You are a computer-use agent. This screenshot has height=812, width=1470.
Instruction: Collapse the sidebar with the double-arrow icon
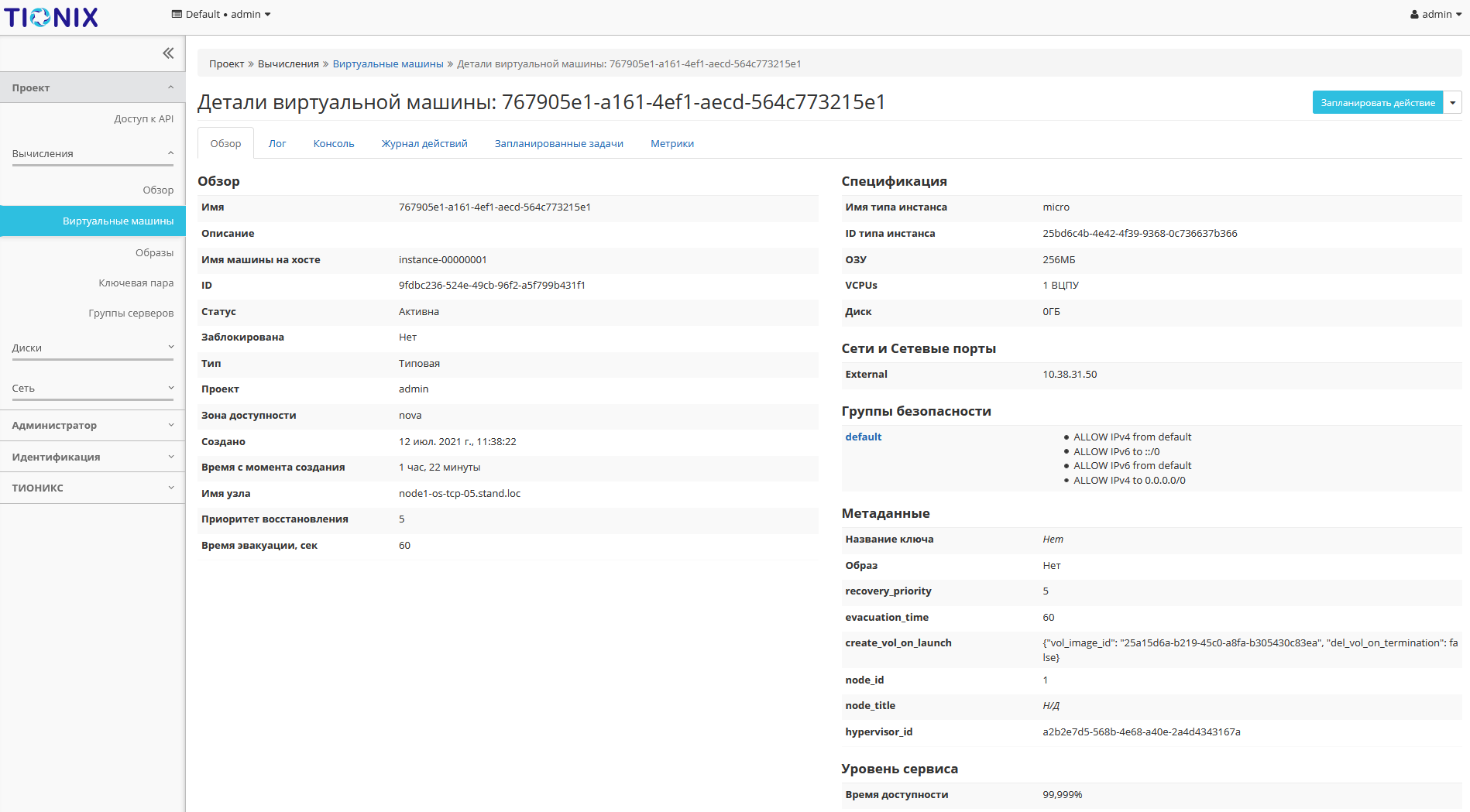point(168,53)
